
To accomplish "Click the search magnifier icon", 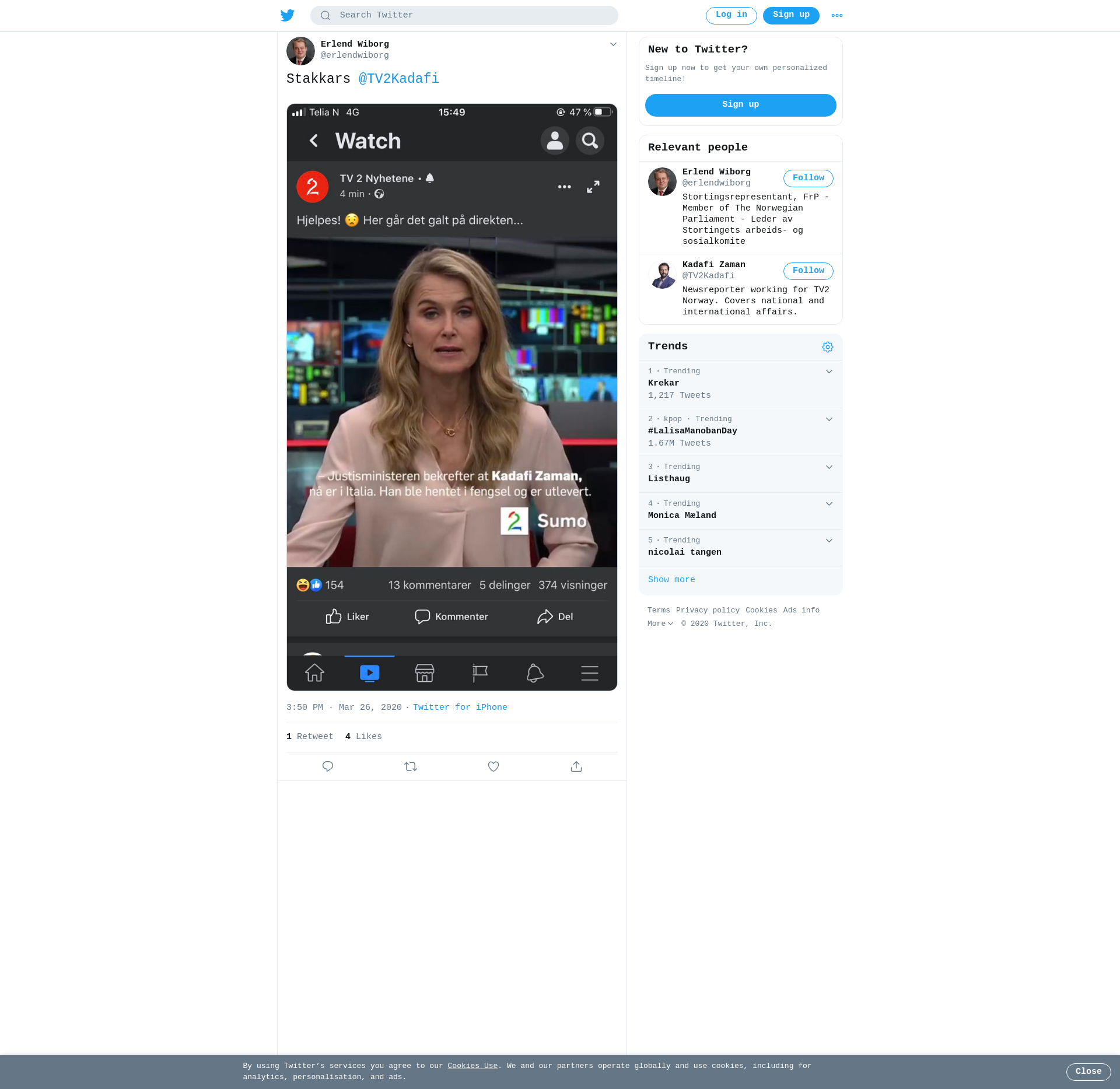I will pyautogui.click(x=325, y=16).
